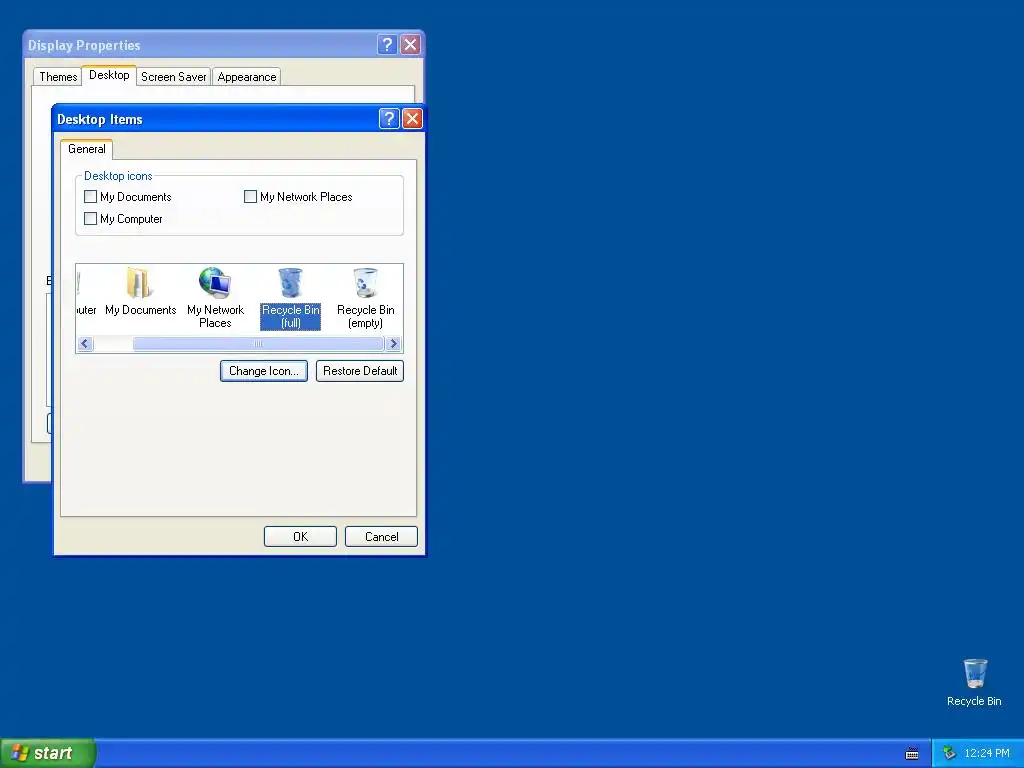Image resolution: width=1024 pixels, height=768 pixels.
Task: Close the Display Properties window
Action: coord(410,44)
